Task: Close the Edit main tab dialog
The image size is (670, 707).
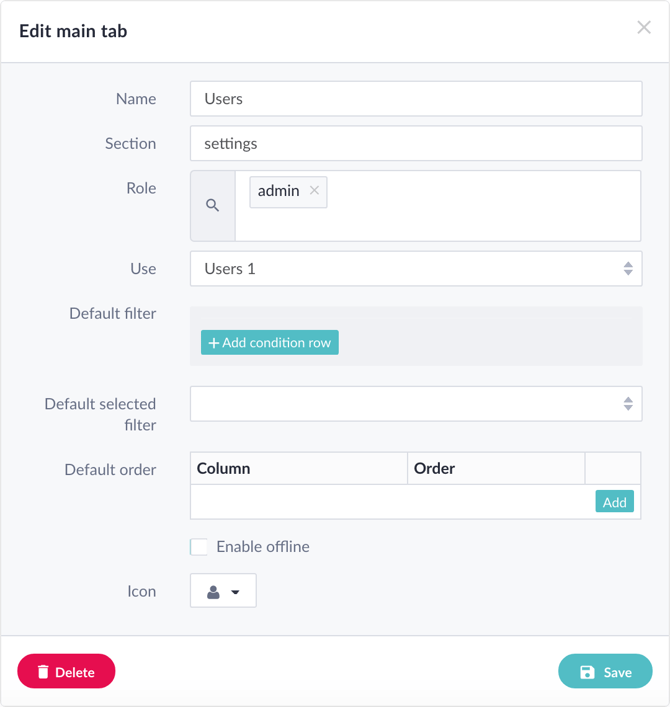Action: point(644,28)
